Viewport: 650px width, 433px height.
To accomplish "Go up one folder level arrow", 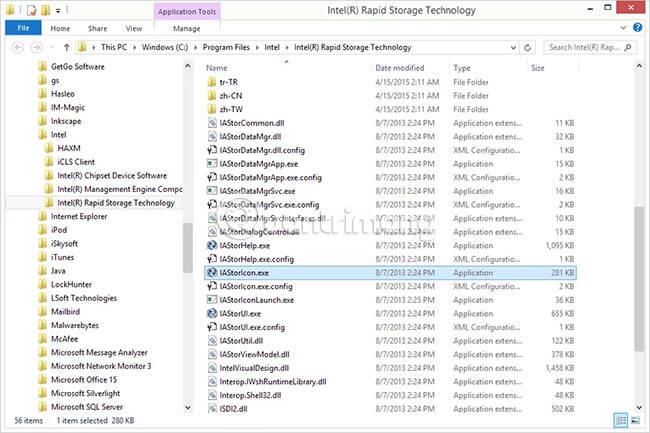I will point(67,48).
